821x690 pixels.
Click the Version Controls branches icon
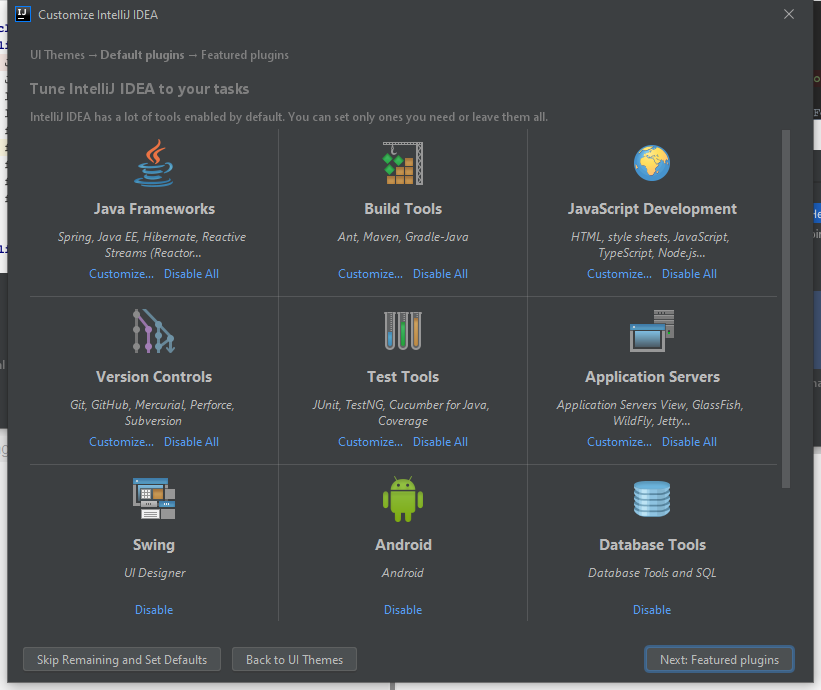[154, 331]
